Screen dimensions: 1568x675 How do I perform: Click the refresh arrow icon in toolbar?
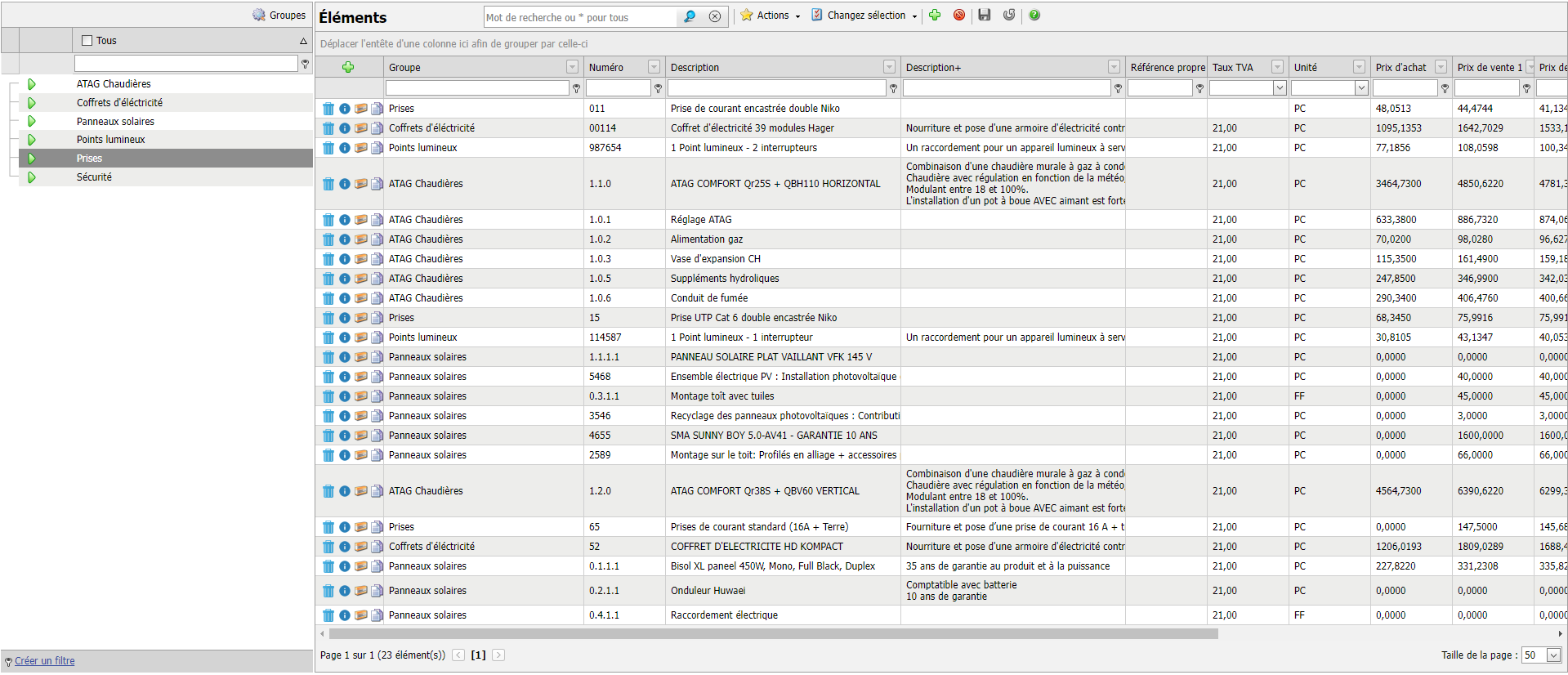[1009, 15]
